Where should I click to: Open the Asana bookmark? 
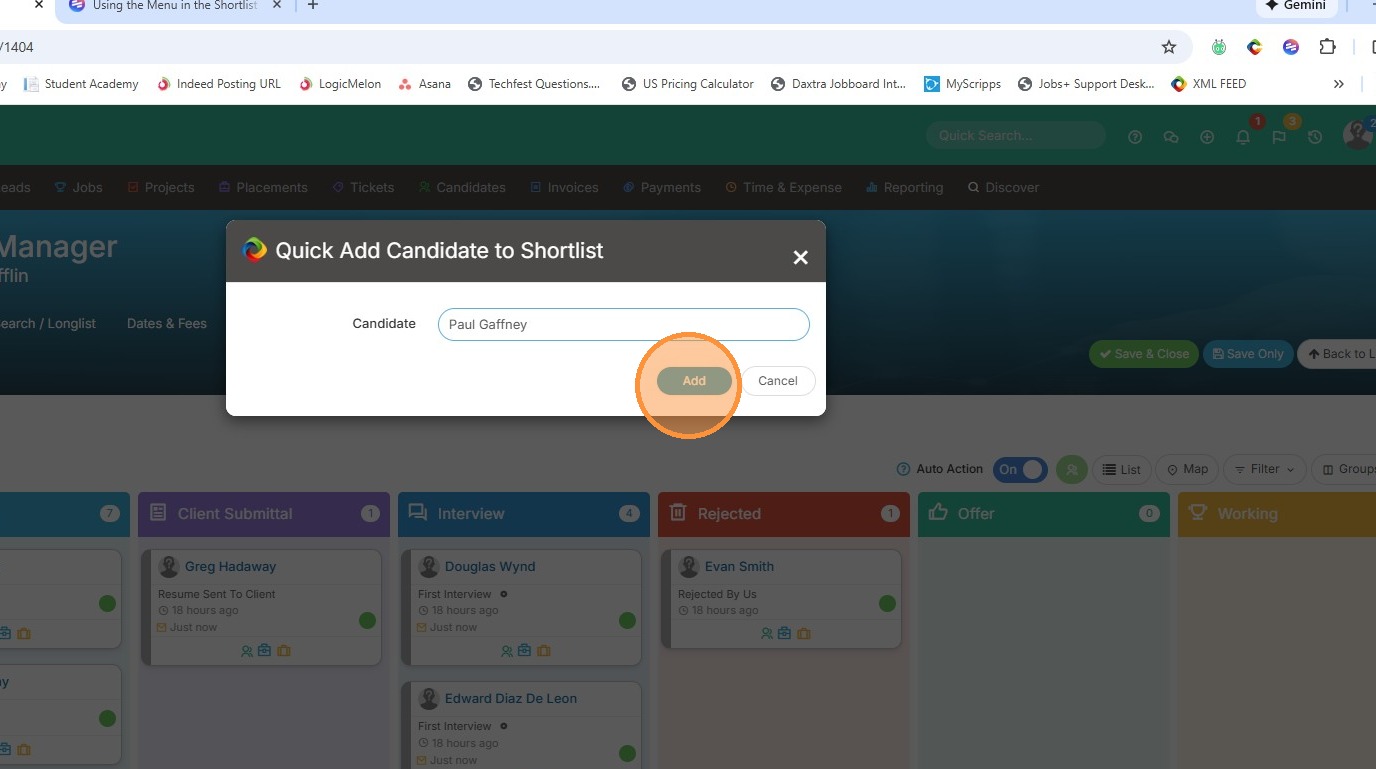pos(425,84)
